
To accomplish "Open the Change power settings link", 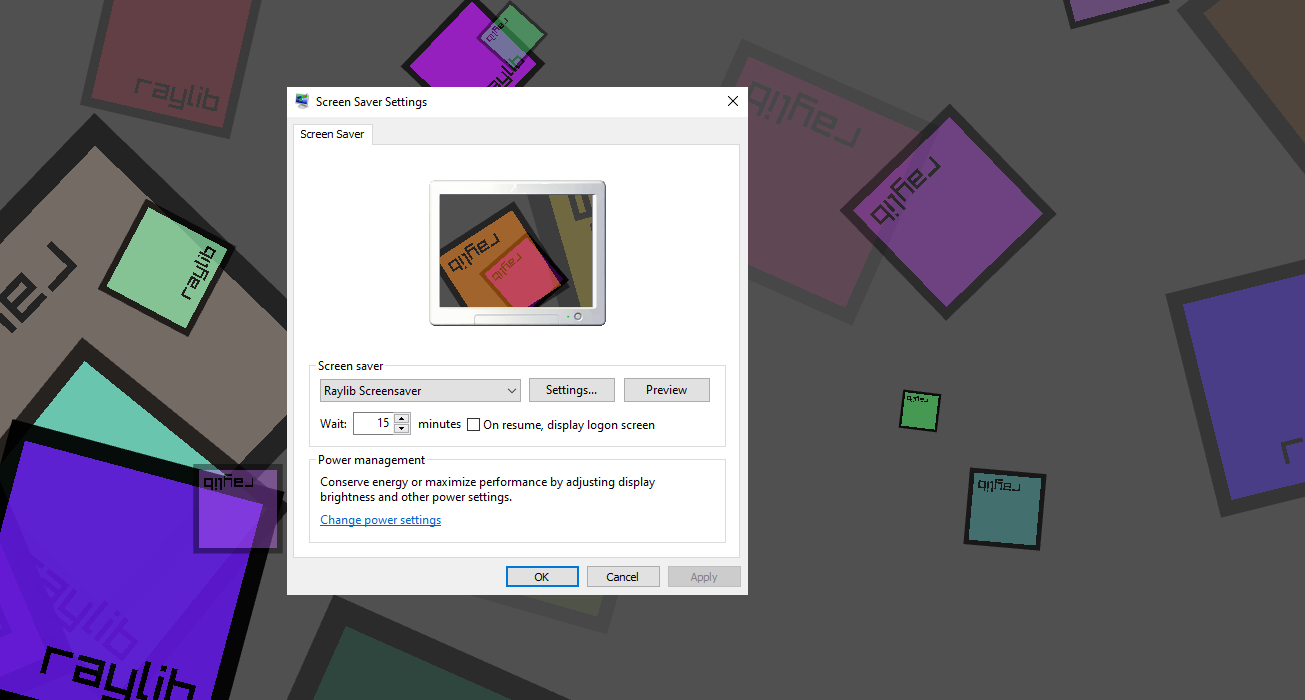I will click(380, 520).
